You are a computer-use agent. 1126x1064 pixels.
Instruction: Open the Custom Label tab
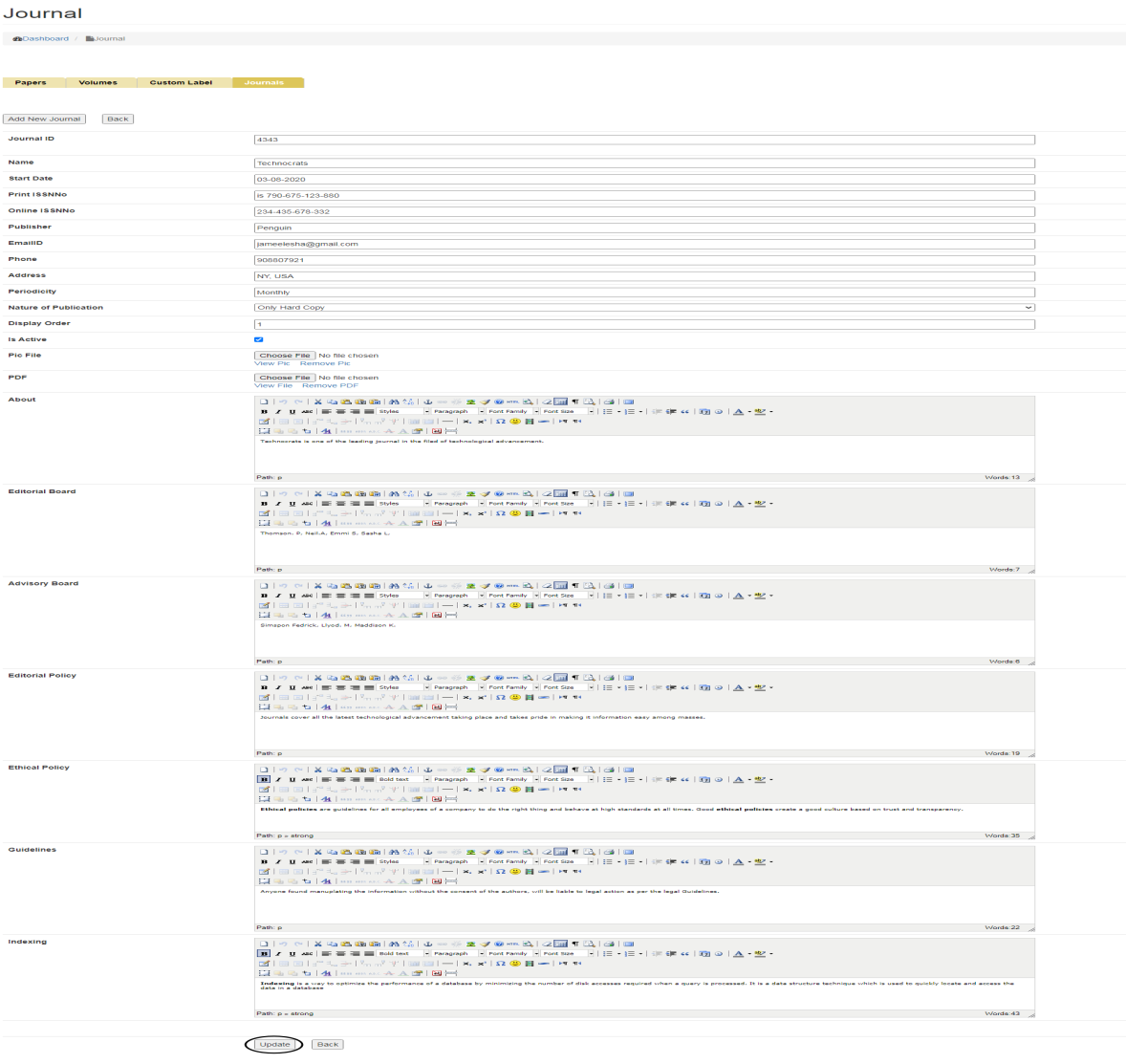click(x=181, y=82)
